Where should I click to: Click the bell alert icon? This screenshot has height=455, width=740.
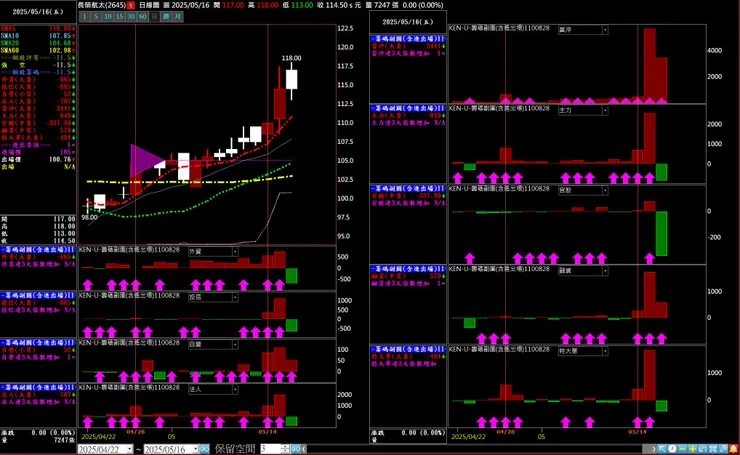coord(733,449)
